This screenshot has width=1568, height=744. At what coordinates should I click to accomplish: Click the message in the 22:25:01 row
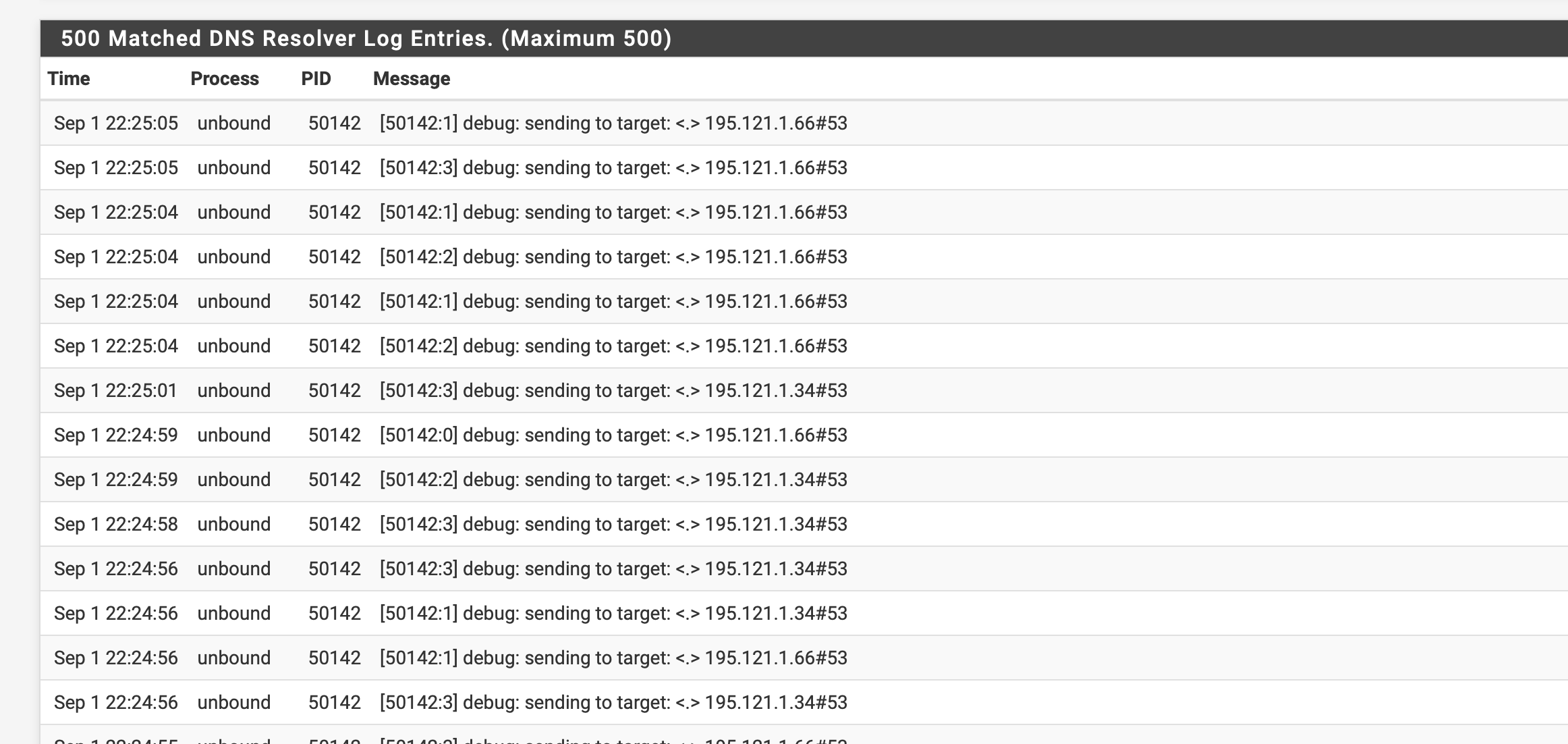(x=613, y=390)
